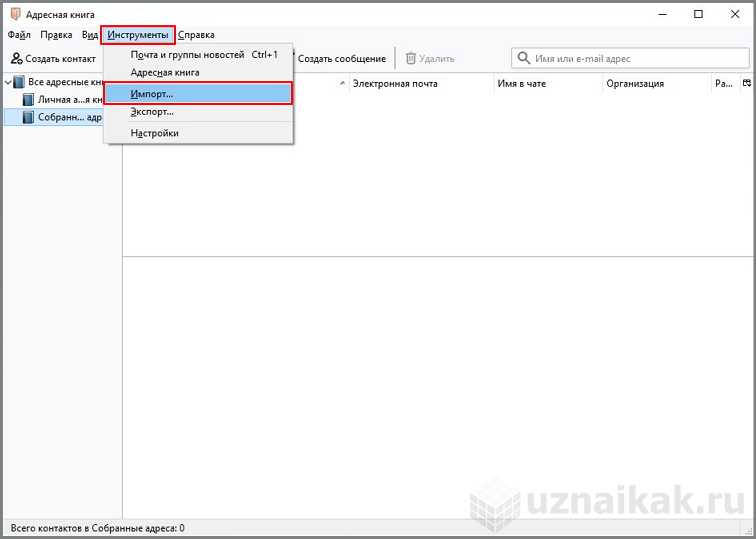Click the Инструменты menu
The image size is (756, 539).
pos(138,35)
